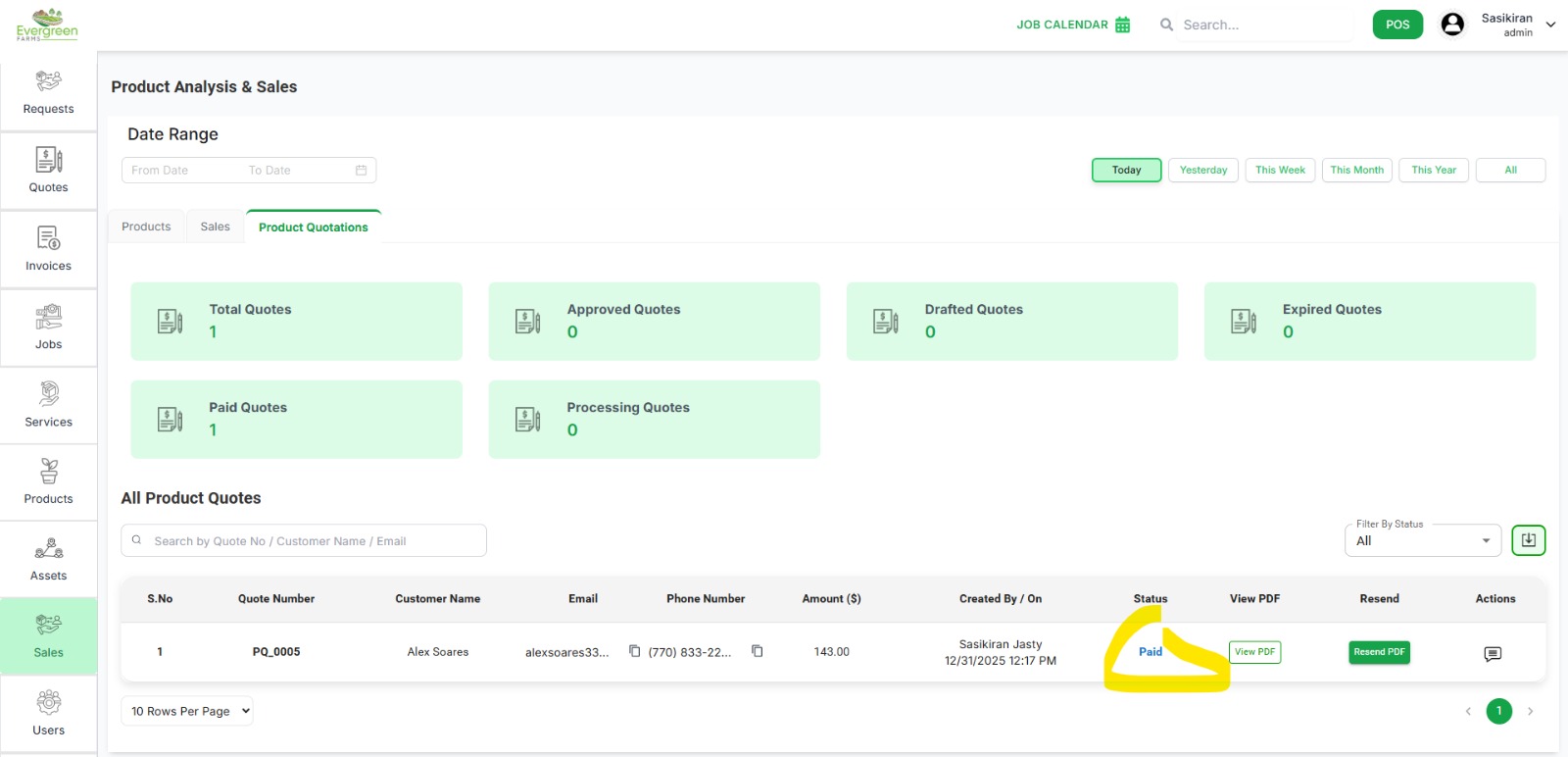This screenshot has width=1568, height=757.
Task: Open the Requests sidebar section
Action: coord(48,92)
